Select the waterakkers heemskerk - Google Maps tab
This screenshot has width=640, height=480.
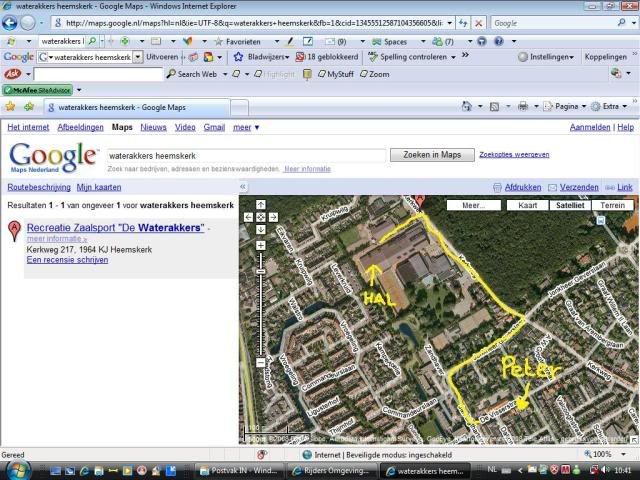pos(137,107)
